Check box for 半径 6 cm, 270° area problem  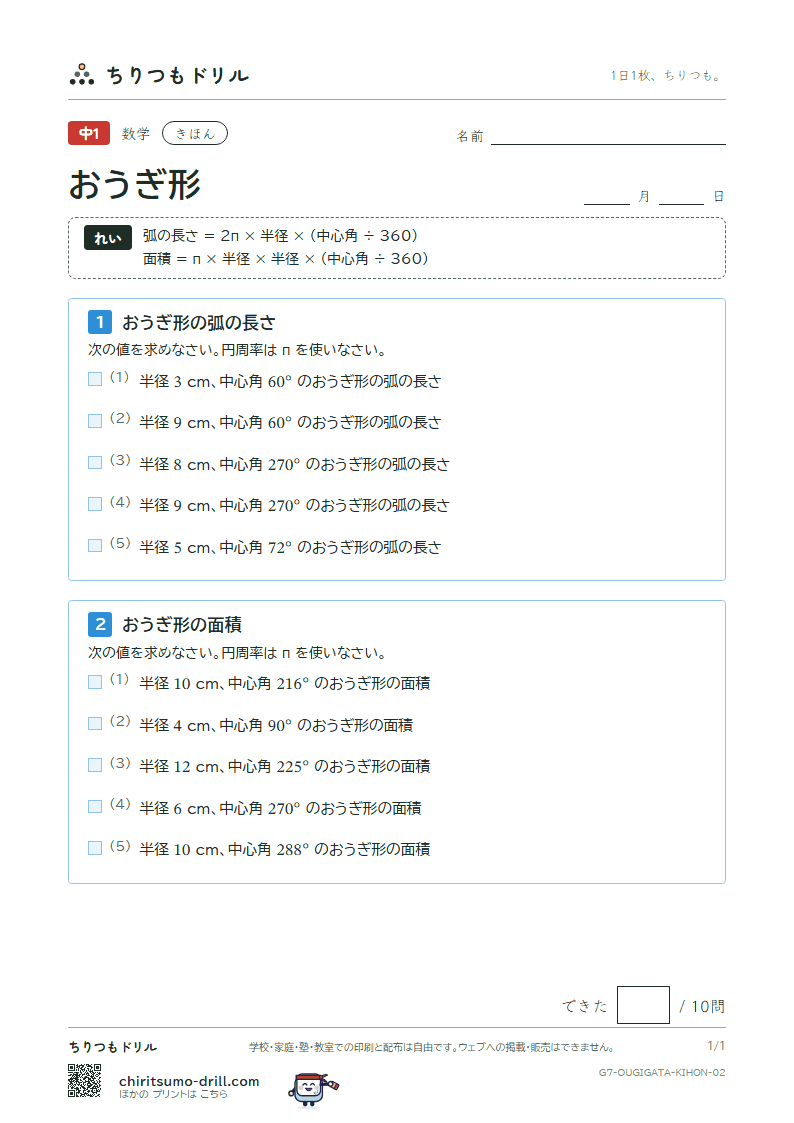click(x=95, y=806)
